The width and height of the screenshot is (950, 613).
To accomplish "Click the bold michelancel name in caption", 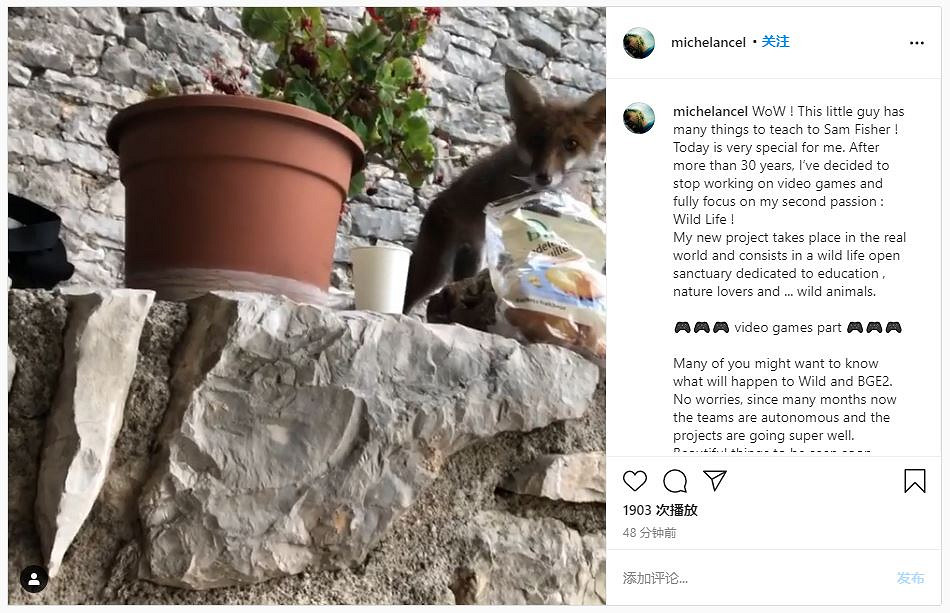I will tap(710, 111).
